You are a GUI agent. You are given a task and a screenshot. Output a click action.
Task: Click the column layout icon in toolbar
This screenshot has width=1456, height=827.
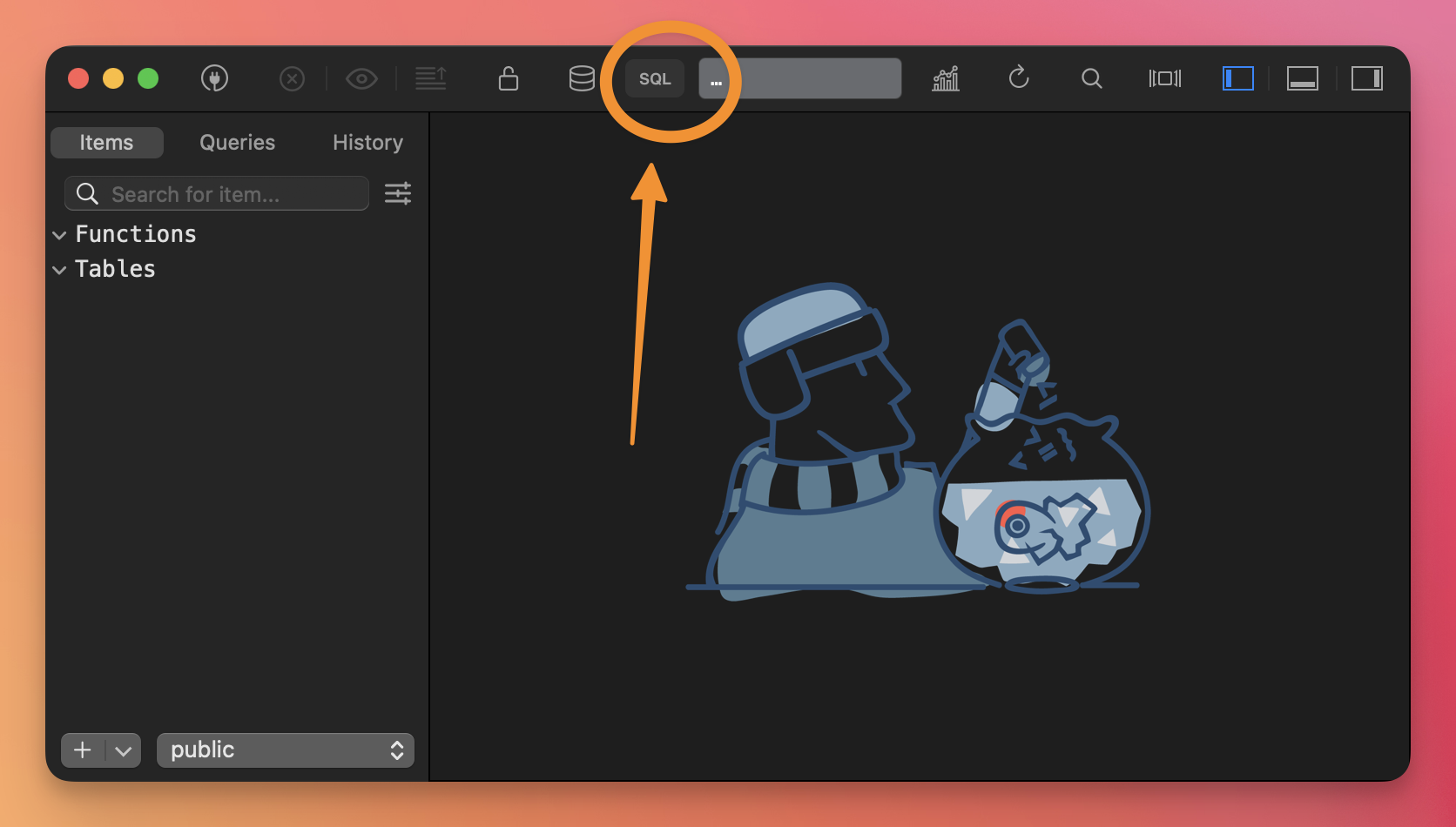point(1165,78)
